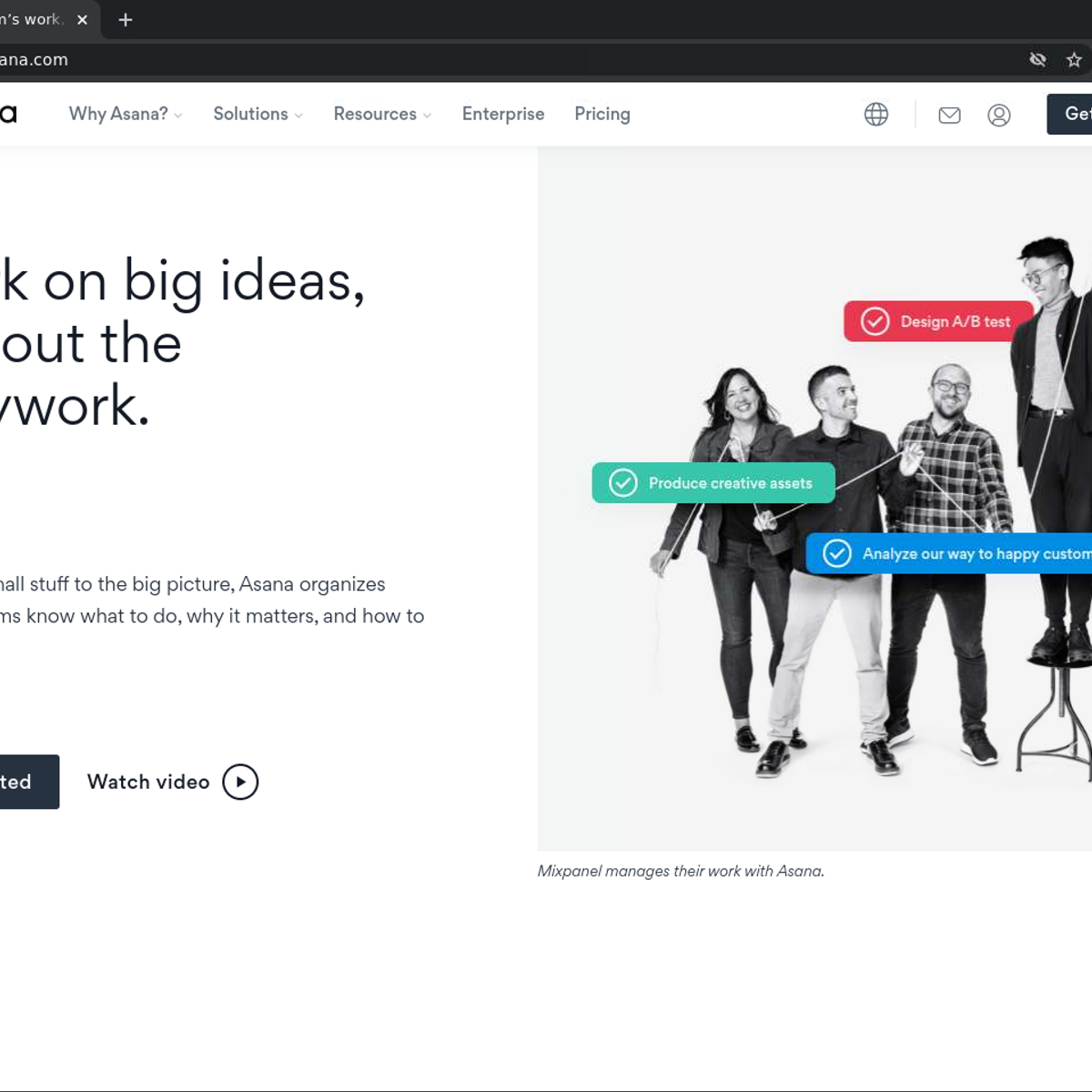Open a new browser tab
This screenshot has width=1092, height=1092.
pyautogui.click(x=126, y=19)
